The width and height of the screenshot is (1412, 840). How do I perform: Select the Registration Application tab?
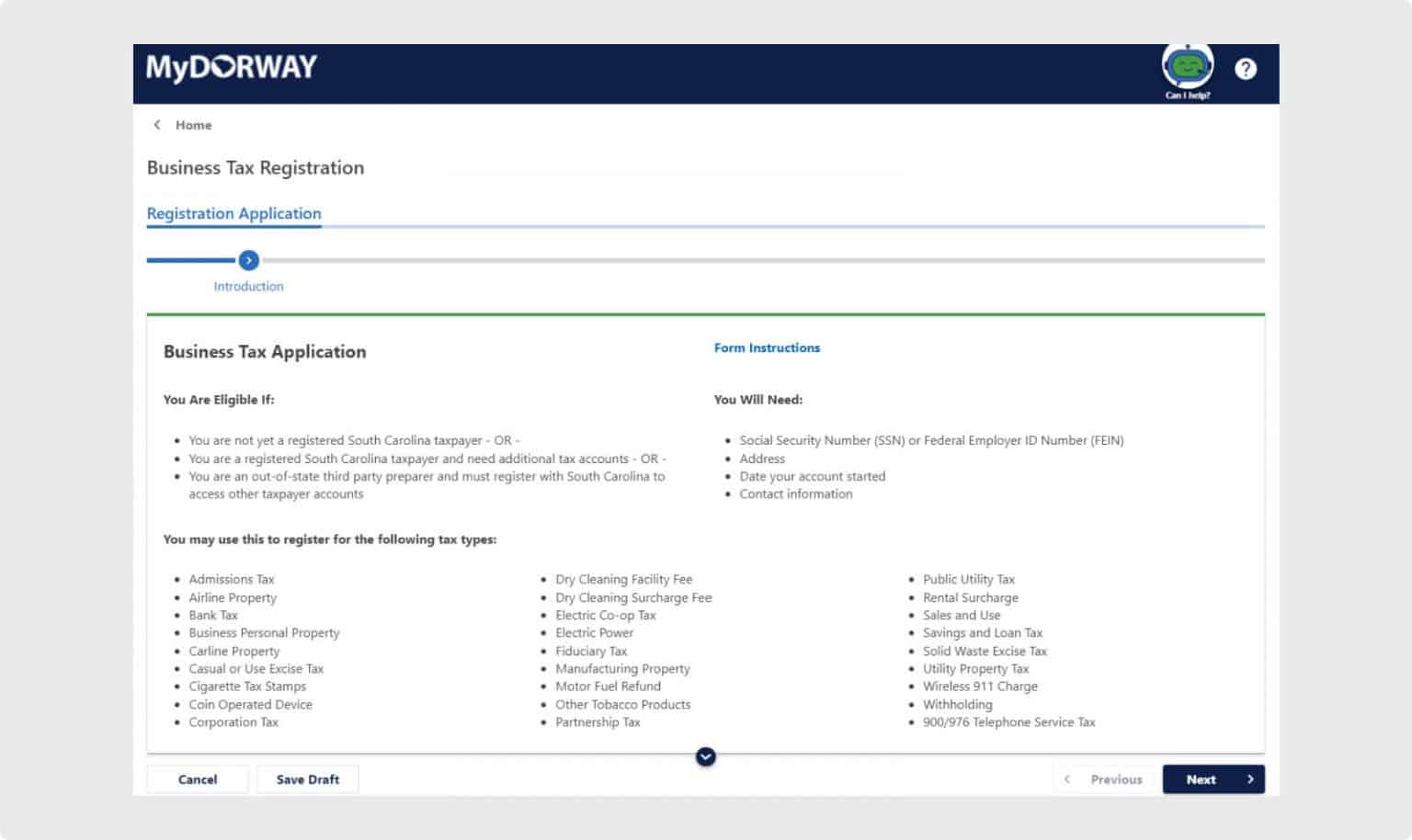click(x=234, y=213)
